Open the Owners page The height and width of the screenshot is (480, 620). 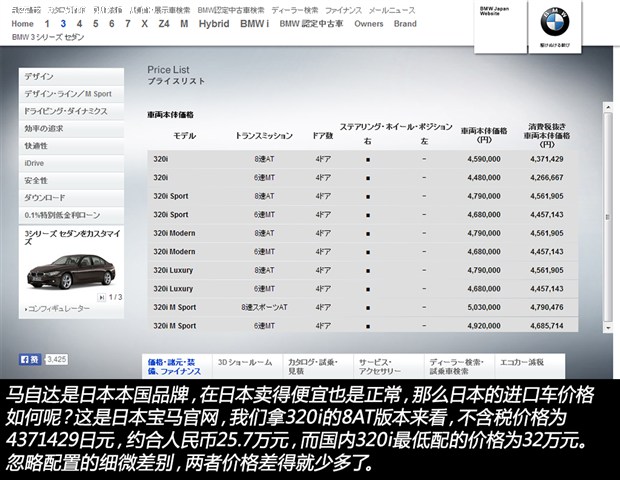368,23
